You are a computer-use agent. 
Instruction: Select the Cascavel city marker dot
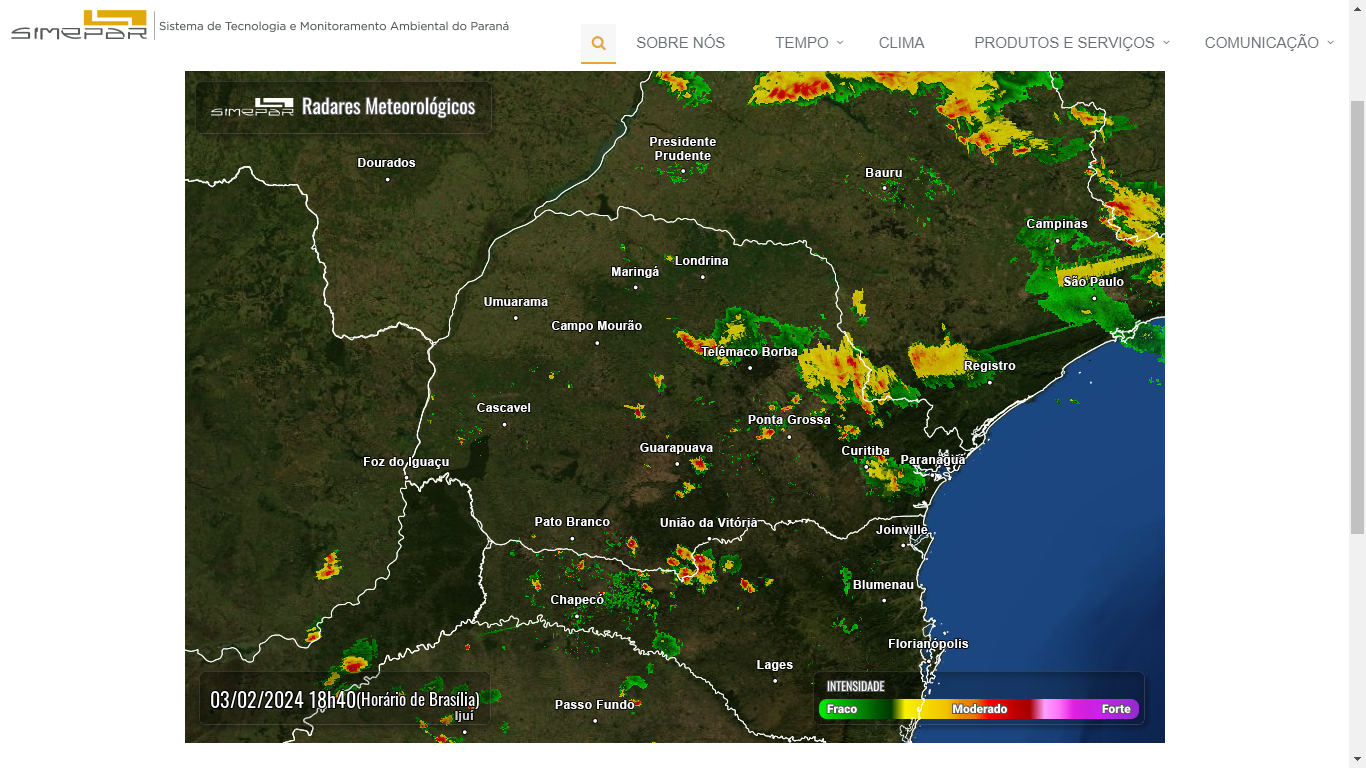504,424
